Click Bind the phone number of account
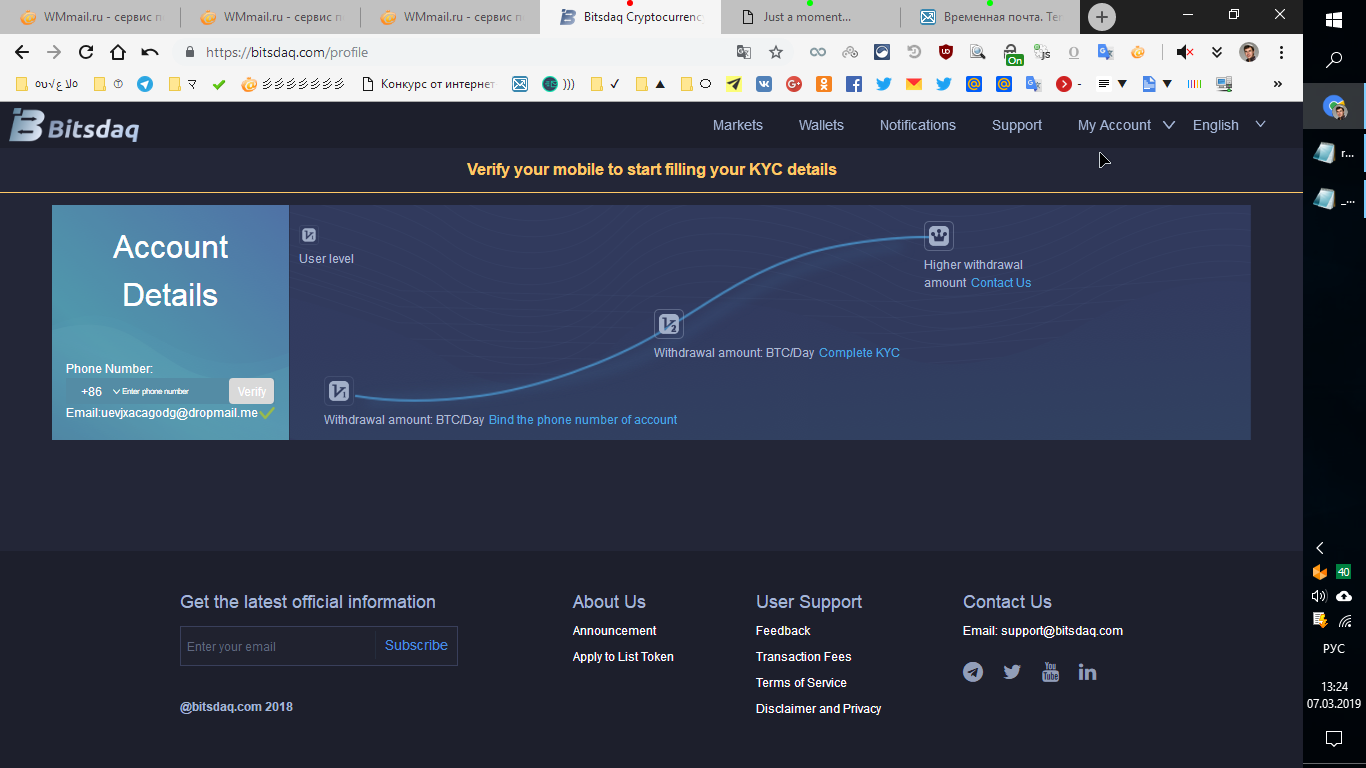This screenshot has height=768, width=1366. 583,420
